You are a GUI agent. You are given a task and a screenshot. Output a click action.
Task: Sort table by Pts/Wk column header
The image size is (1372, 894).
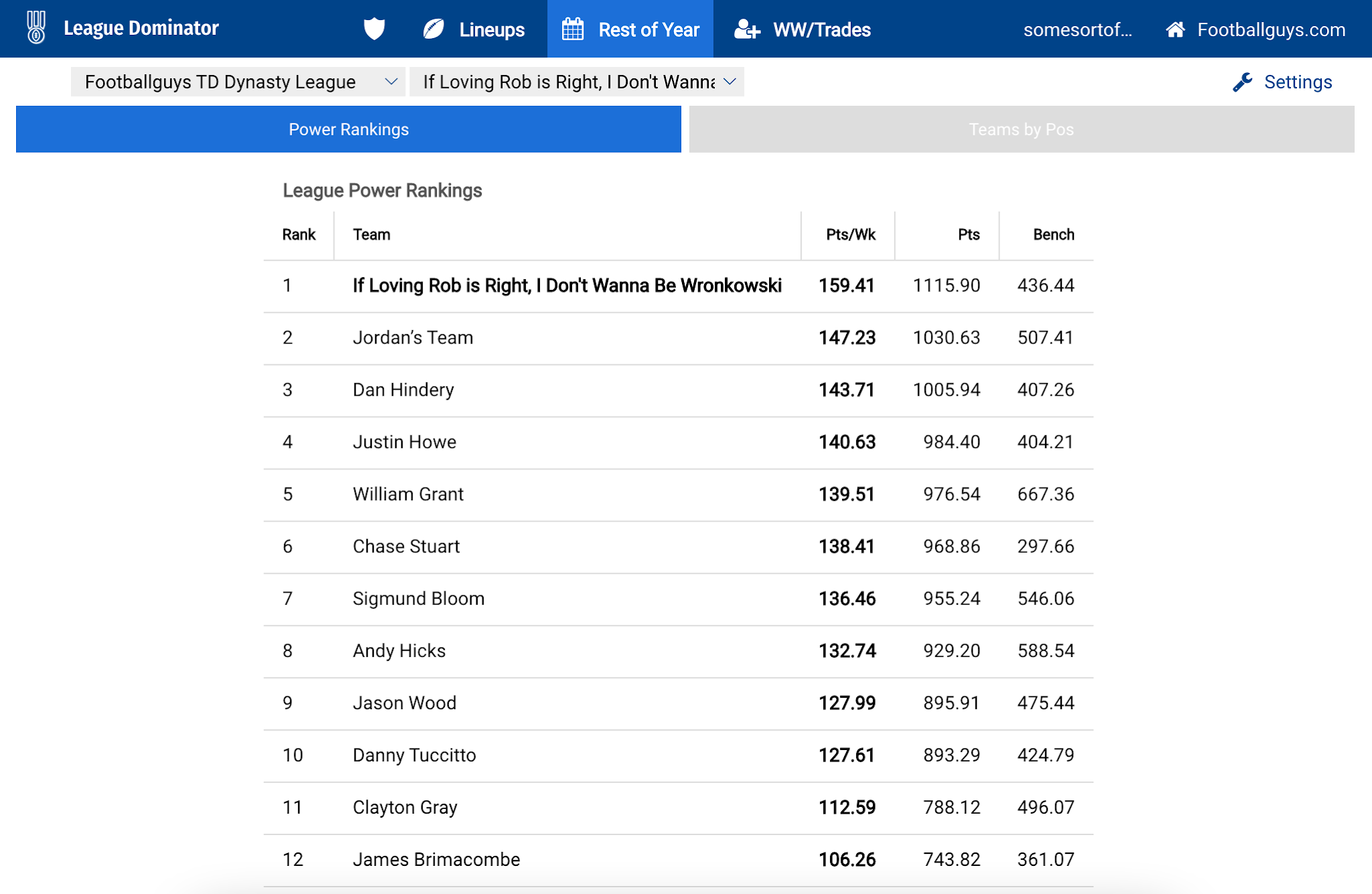pyautogui.click(x=850, y=234)
